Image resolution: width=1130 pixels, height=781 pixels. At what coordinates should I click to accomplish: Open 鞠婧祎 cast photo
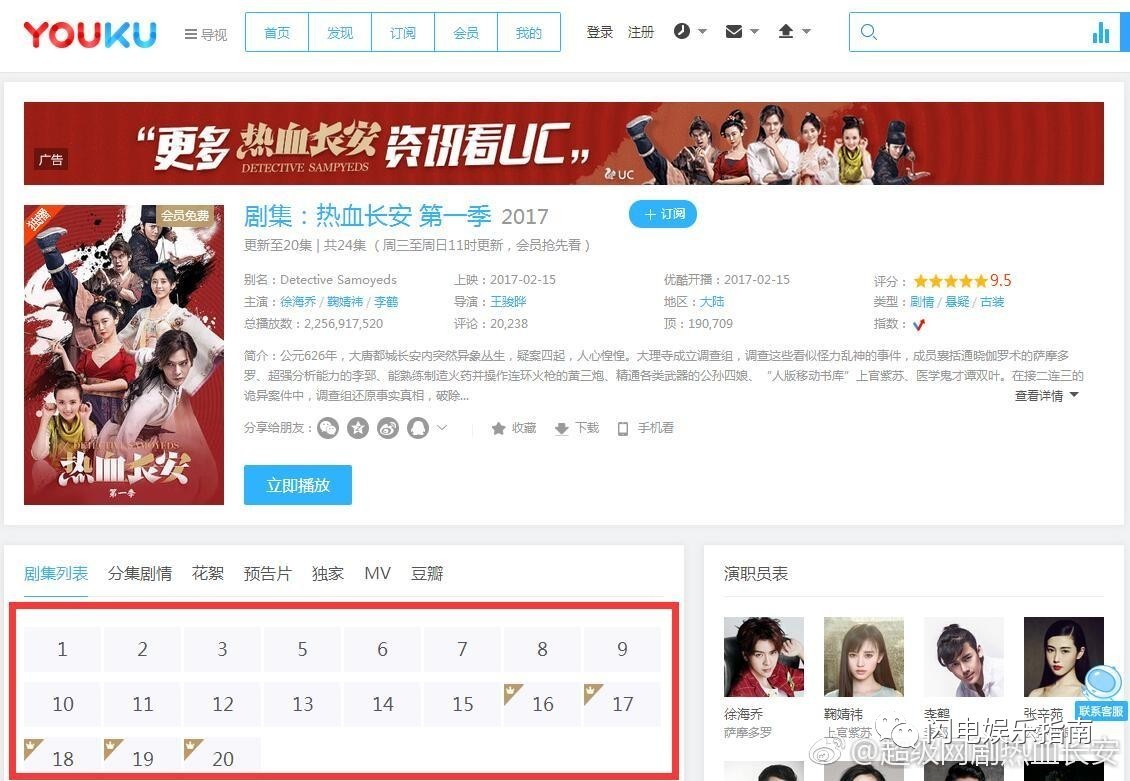click(864, 656)
